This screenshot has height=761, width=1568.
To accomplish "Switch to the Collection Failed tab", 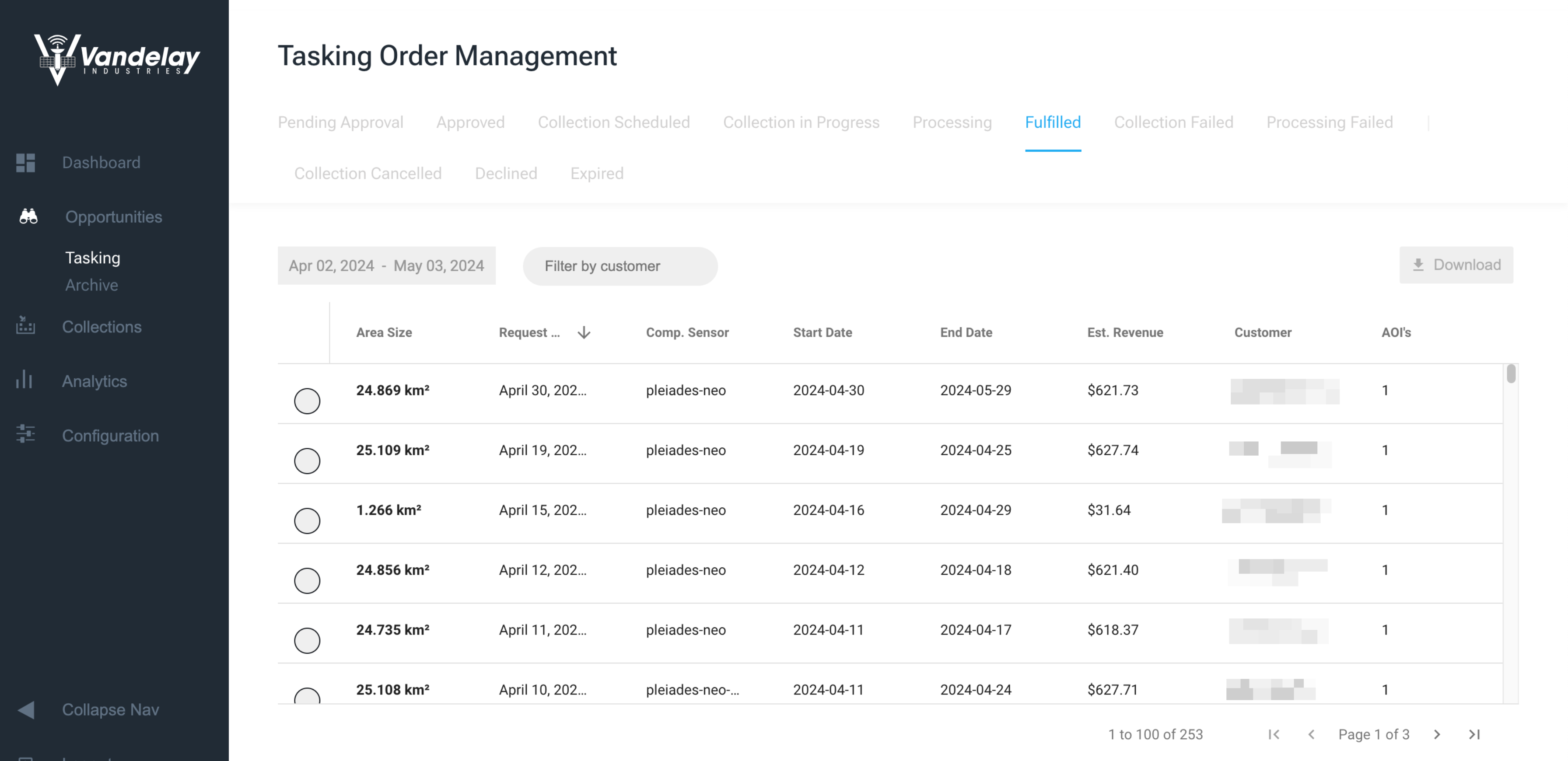I will tap(1173, 122).
